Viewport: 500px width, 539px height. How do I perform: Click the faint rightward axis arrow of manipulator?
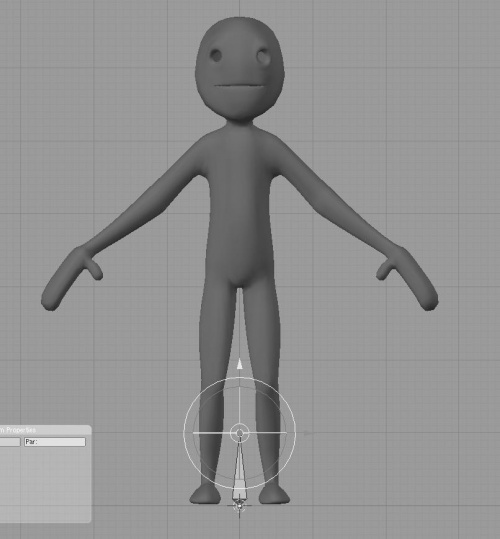click(309, 433)
